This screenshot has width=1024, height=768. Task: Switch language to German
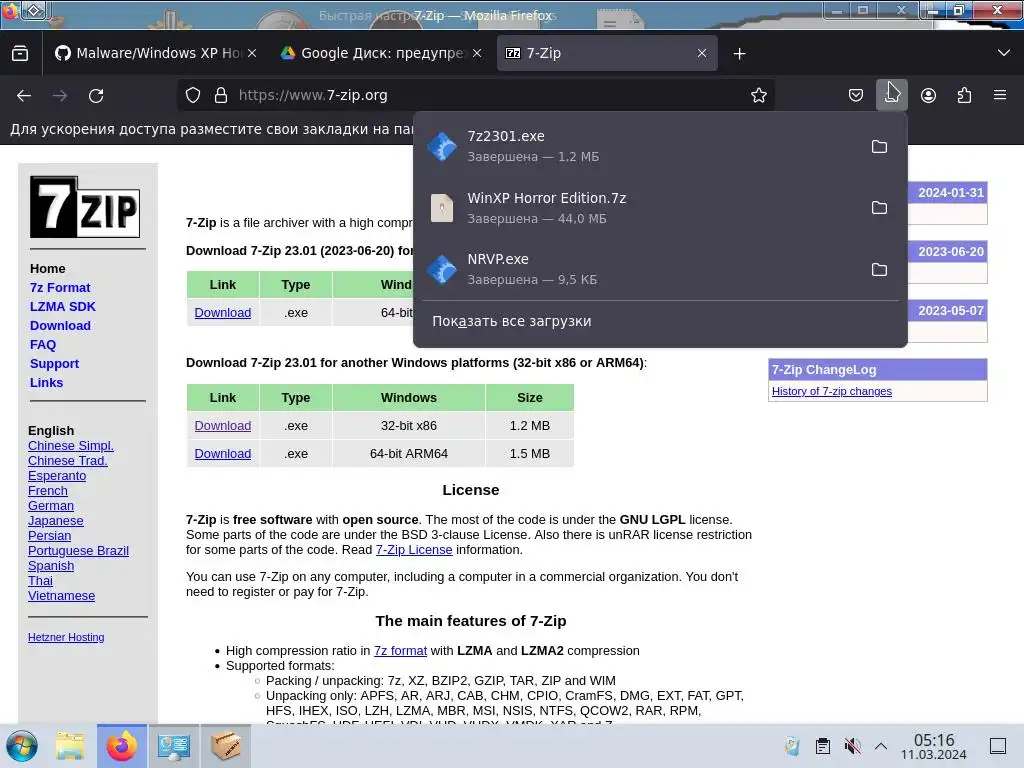click(51, 505)
